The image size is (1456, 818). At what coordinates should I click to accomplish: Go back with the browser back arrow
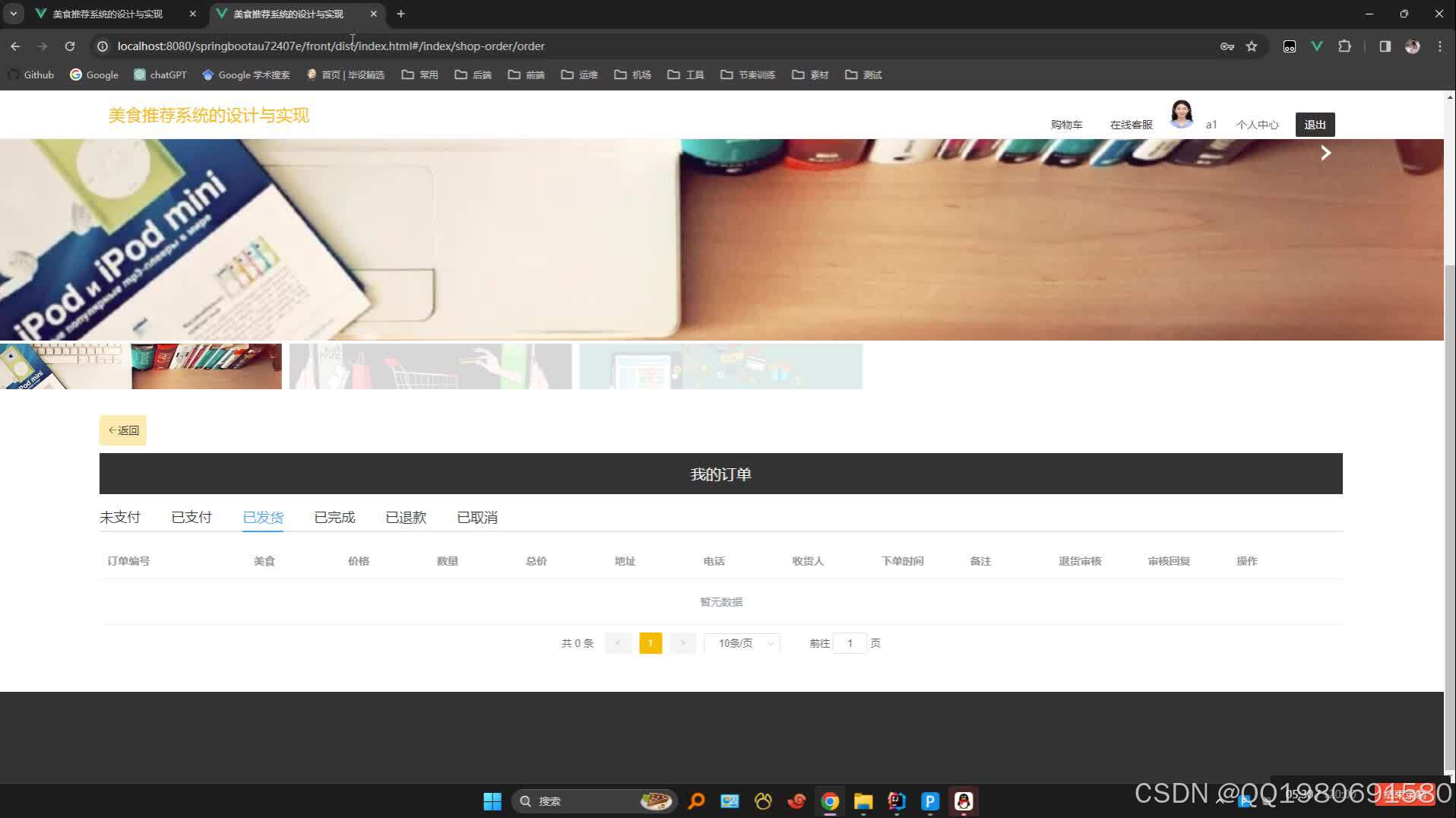pyautogui.click(x=15, y=46)
